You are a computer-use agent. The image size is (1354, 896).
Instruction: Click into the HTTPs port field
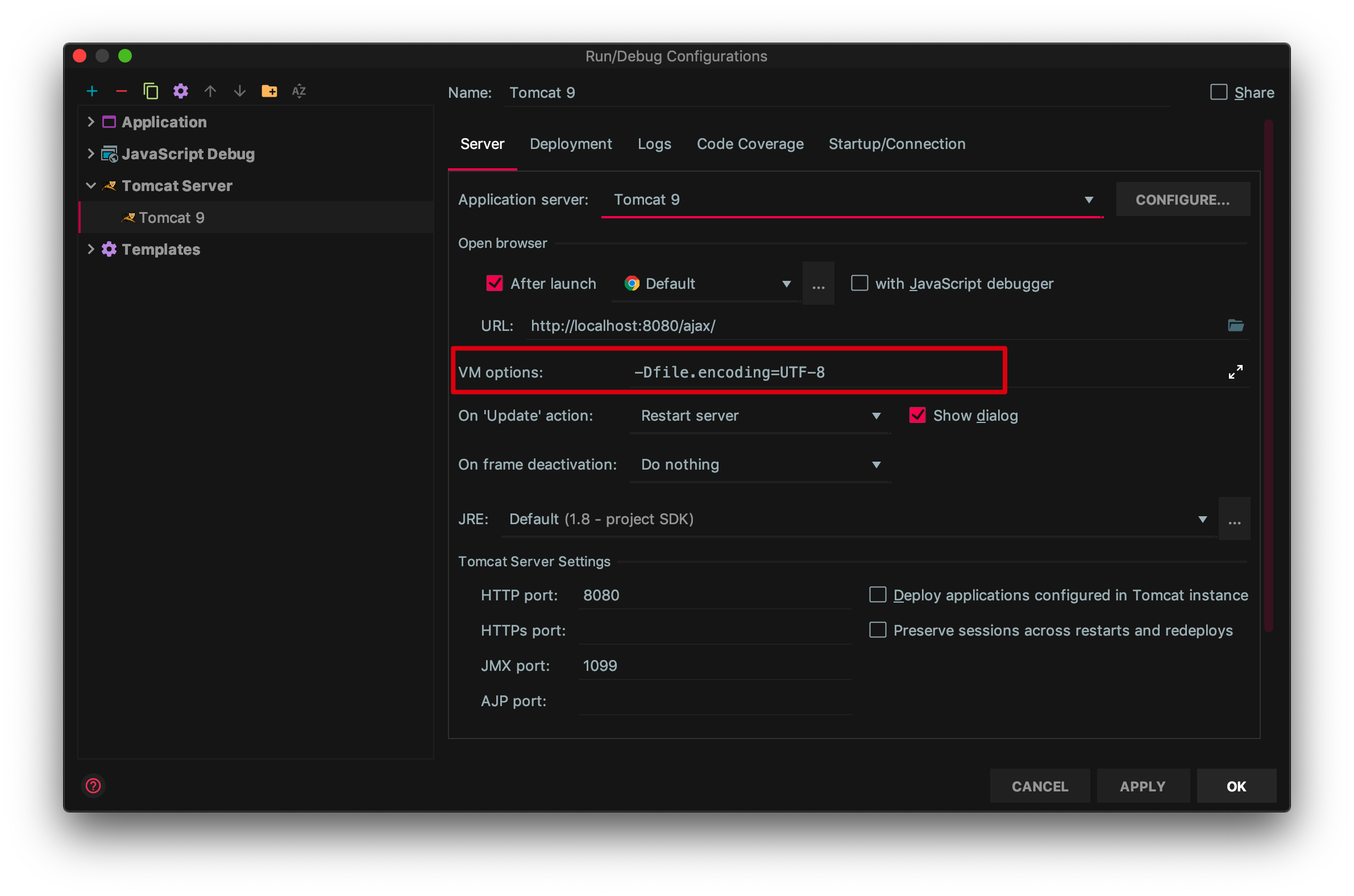(x=714, y=630)
